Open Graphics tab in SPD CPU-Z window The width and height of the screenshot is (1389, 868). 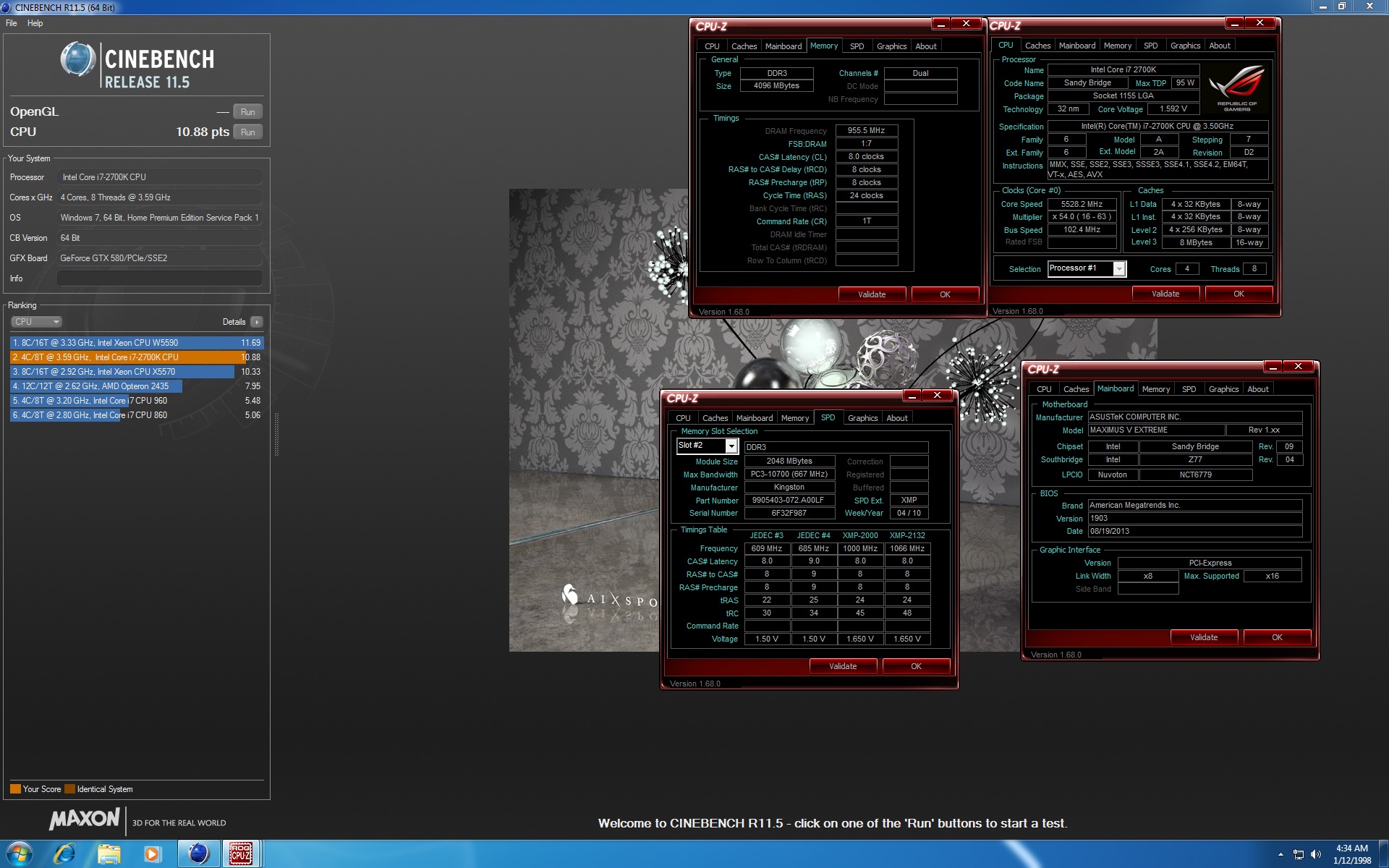point(862,418)
